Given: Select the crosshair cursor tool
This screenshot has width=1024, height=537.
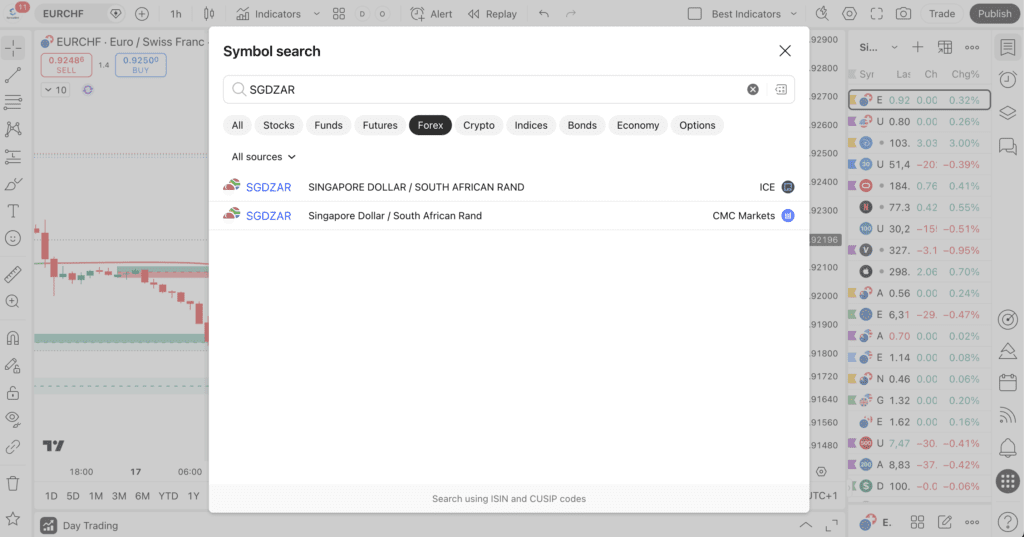Looking at the screenshot, I should [13, 48].
